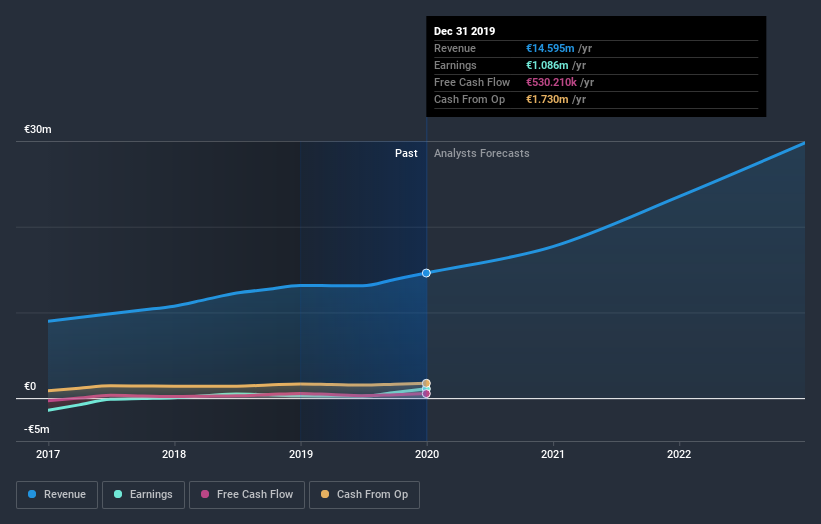
Task: Click the Past section label
Action: pos(406,153)
